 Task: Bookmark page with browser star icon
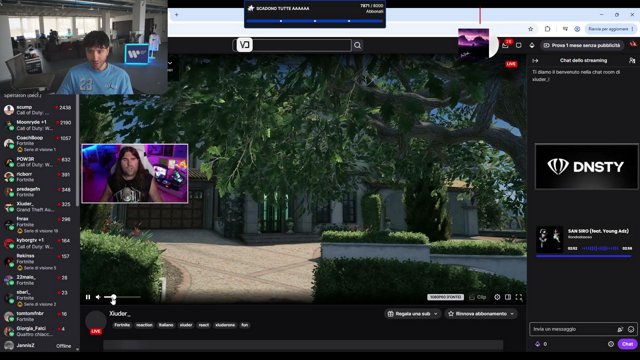tap(531, 29)
